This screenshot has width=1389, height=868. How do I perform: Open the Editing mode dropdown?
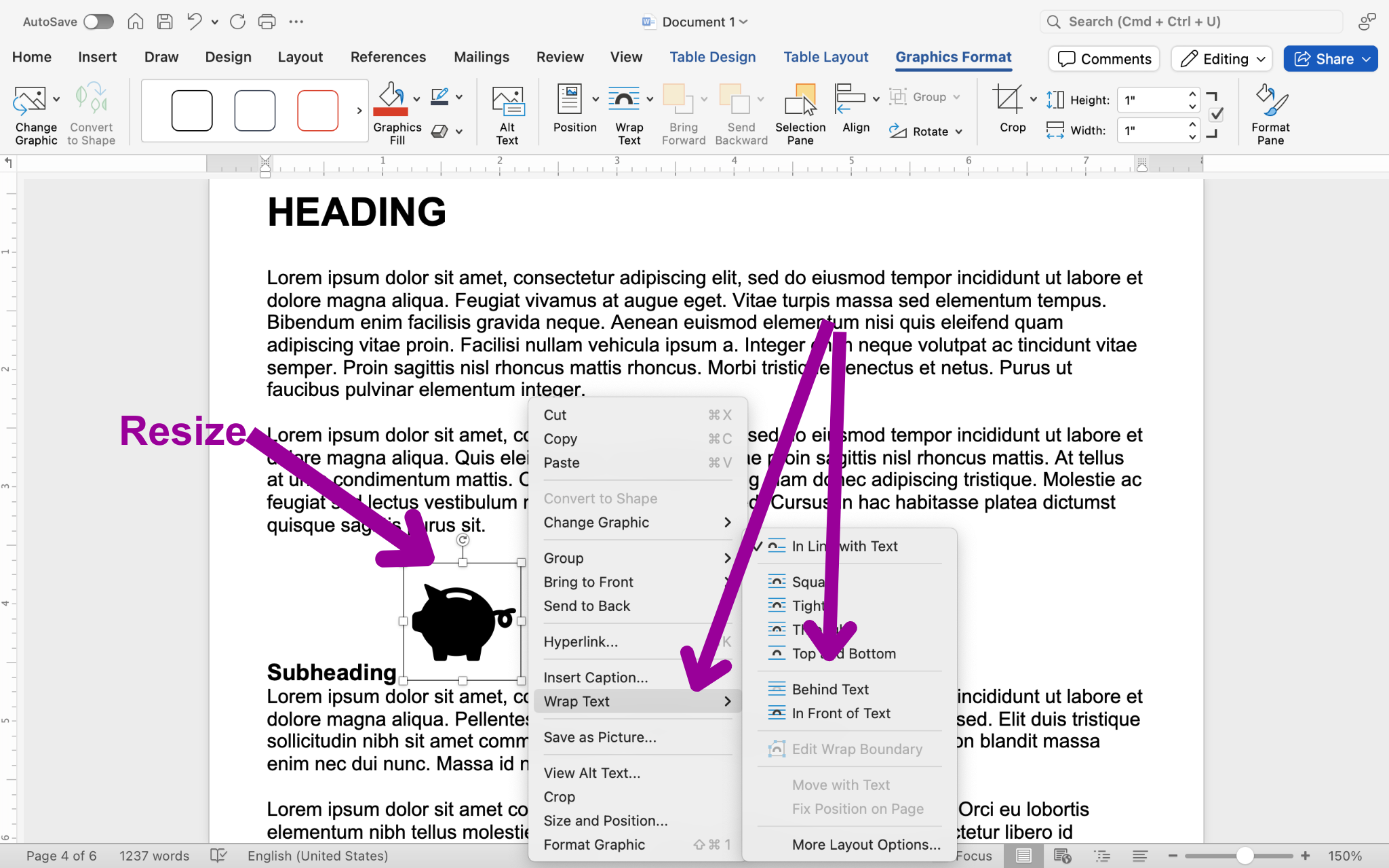tap(1221, 59)
